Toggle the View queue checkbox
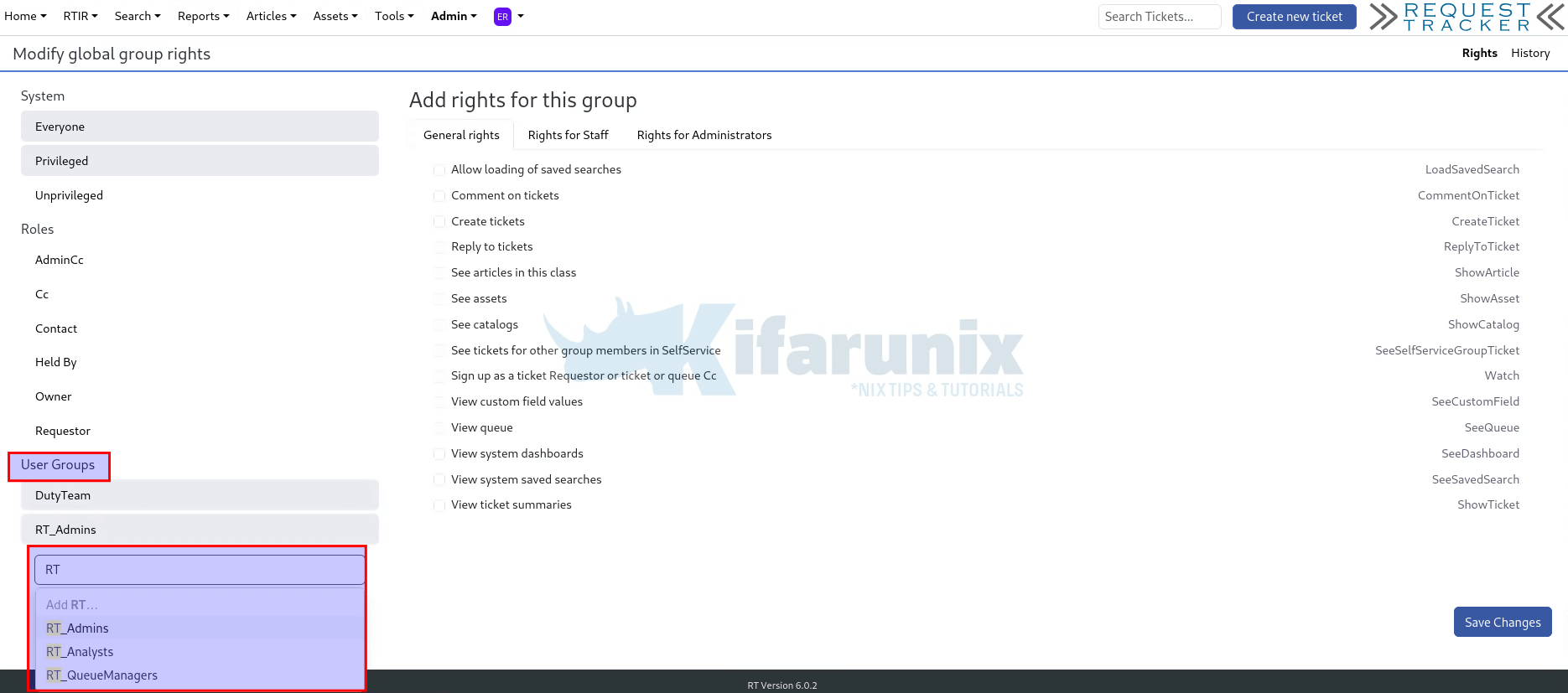The width and height of the screenshot is (1568, 693). [439, 428]
